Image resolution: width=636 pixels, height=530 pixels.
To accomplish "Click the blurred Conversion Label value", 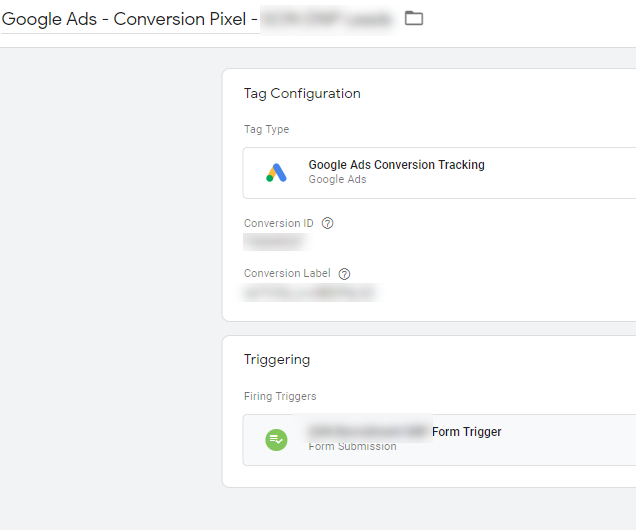I will click(x=310, y=292).
